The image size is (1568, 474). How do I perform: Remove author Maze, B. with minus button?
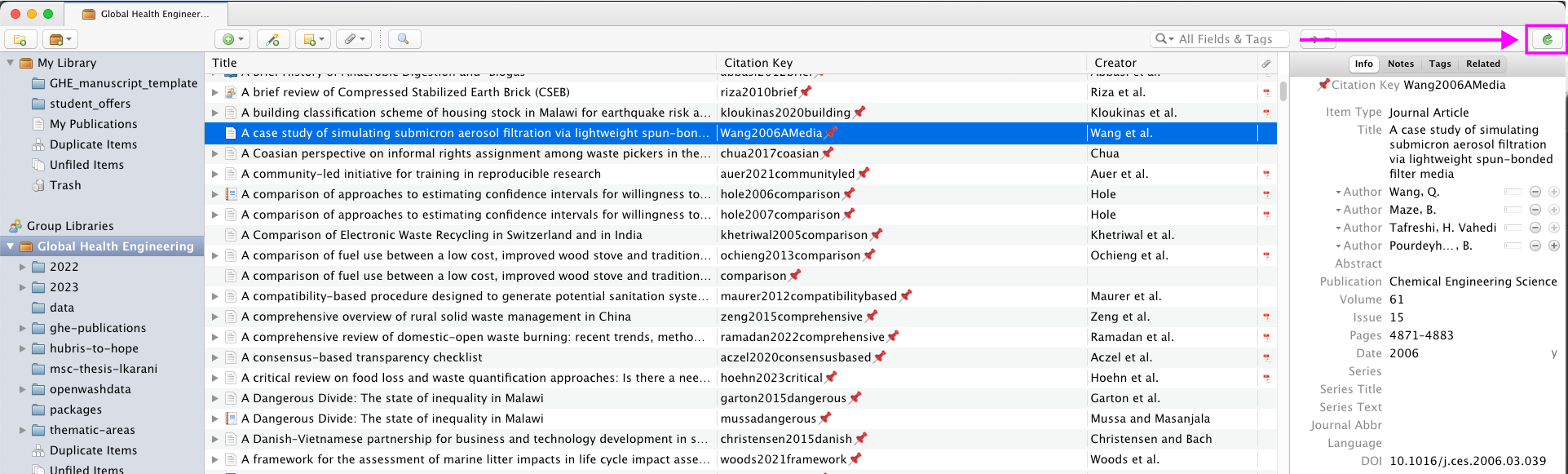[x=1535, y=210]
